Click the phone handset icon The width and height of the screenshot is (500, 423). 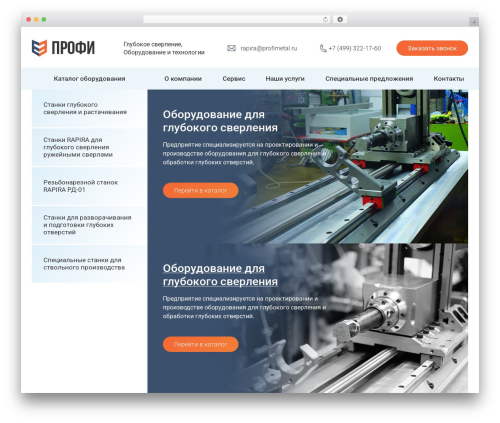[x=323, y=48]
